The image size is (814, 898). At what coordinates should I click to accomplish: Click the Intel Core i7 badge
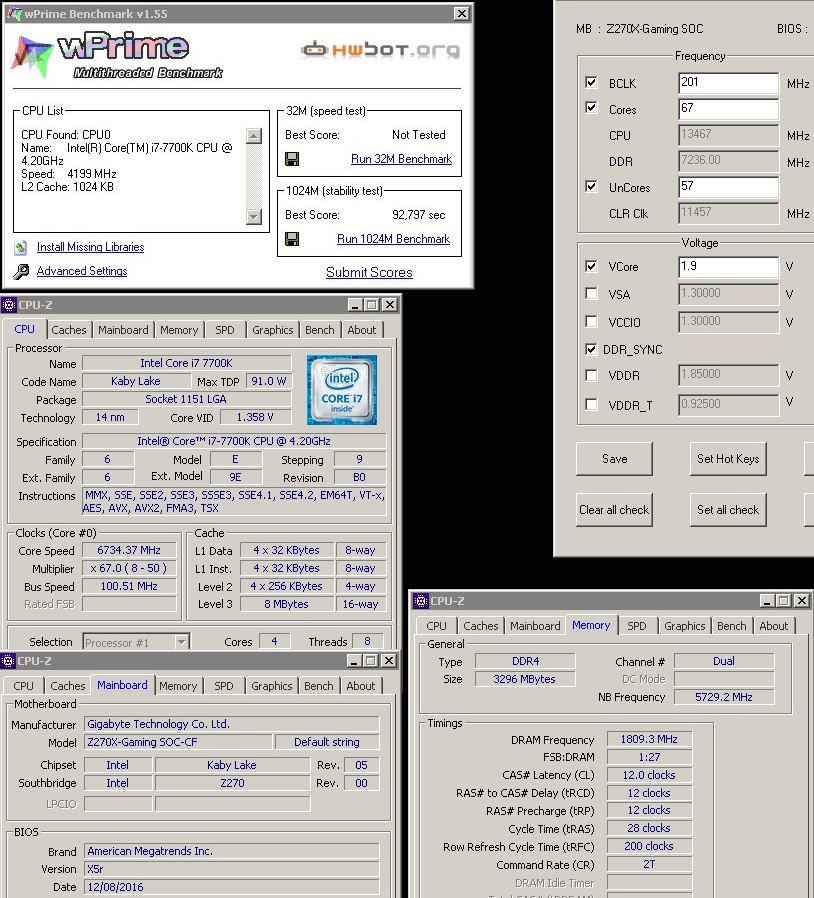click(x=342, y=390)
